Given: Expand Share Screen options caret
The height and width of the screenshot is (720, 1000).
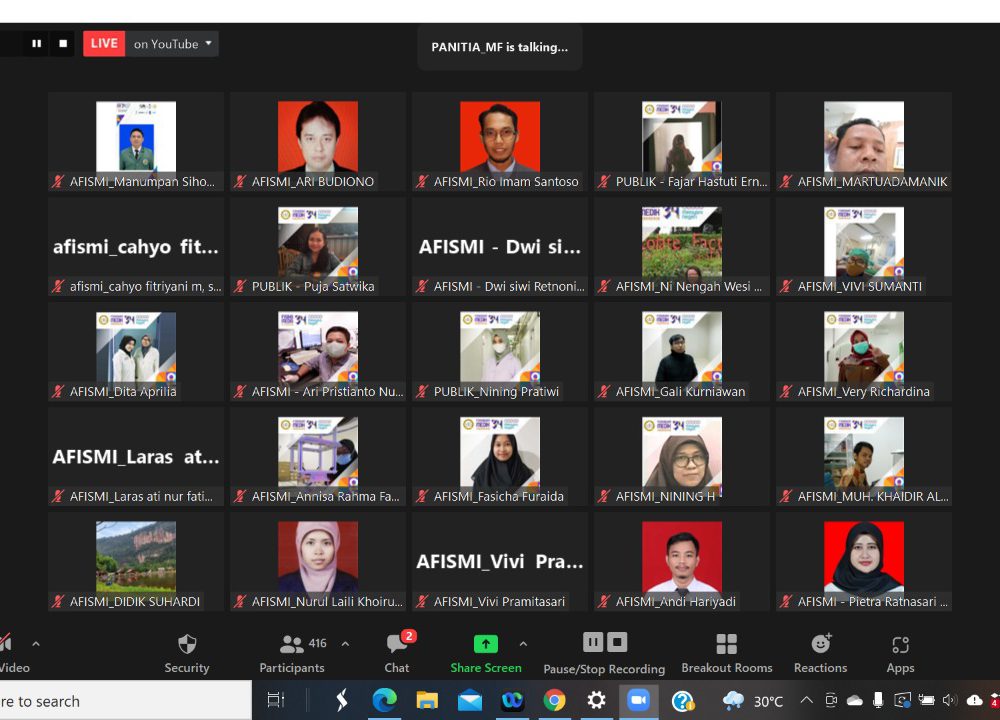Looking at the screenshot, I should tap(523, 644).
